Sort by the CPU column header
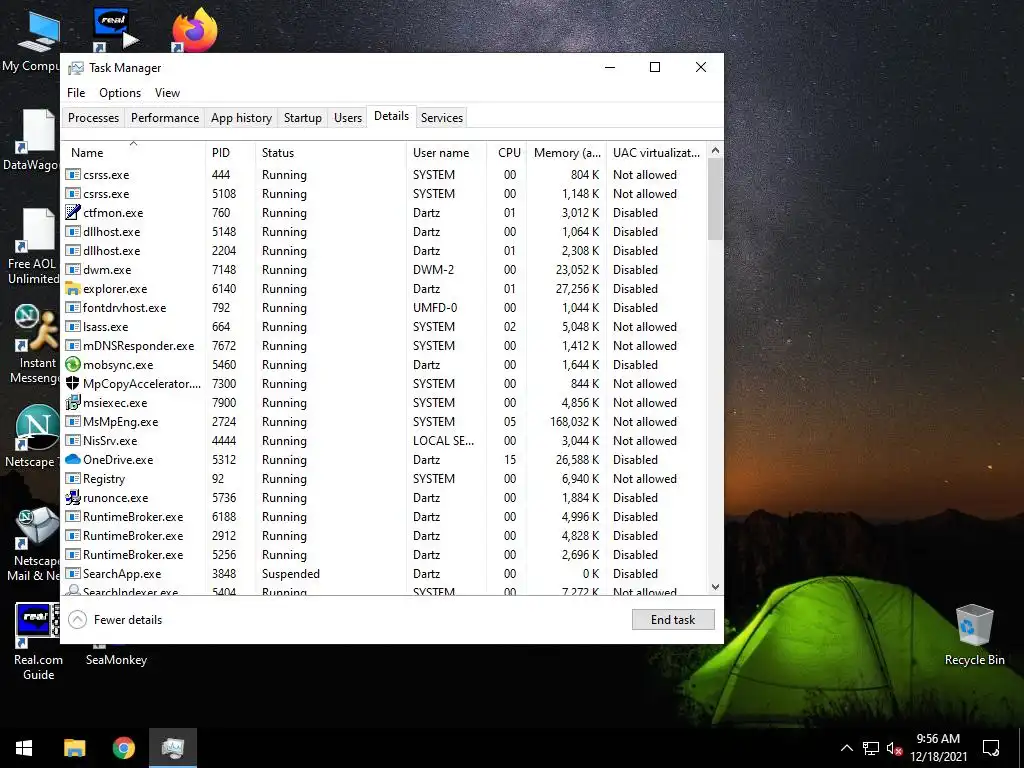1024x768 pixels. coord(507,153)
